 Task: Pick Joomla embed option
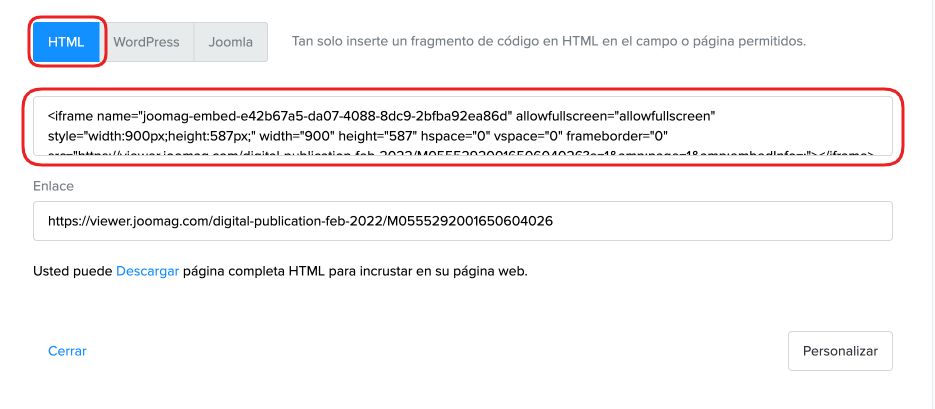click(230, 42)
